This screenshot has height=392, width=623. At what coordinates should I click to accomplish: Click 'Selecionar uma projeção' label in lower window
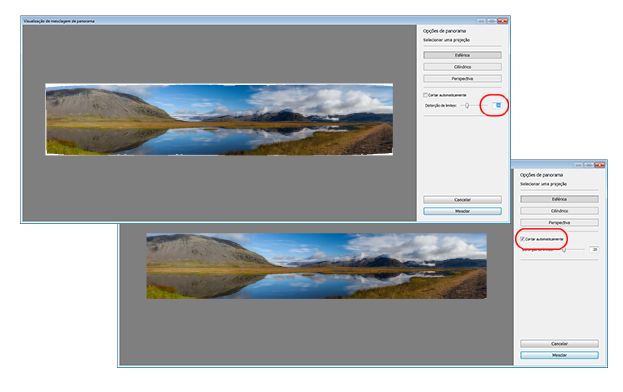544,184
